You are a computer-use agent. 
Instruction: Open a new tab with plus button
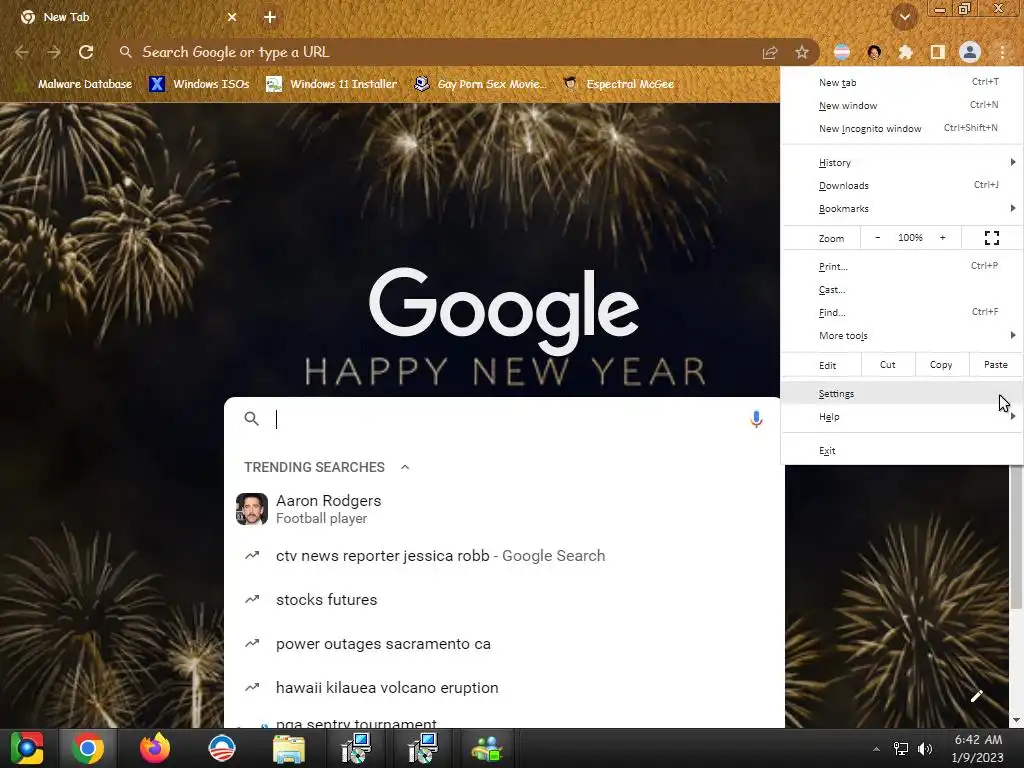[270, 18]
